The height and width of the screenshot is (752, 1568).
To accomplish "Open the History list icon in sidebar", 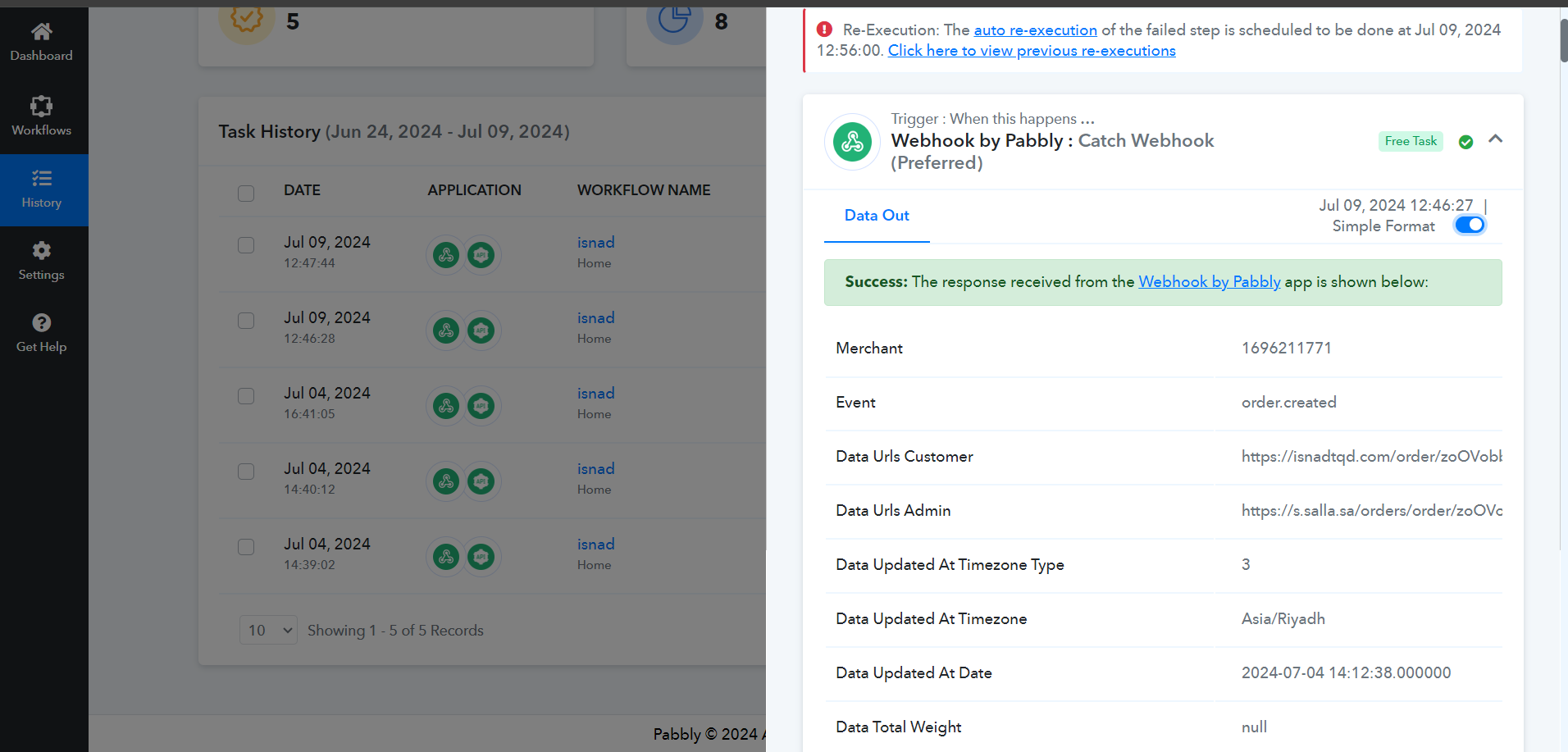I will pyautogui.click(x=42, y=178).
